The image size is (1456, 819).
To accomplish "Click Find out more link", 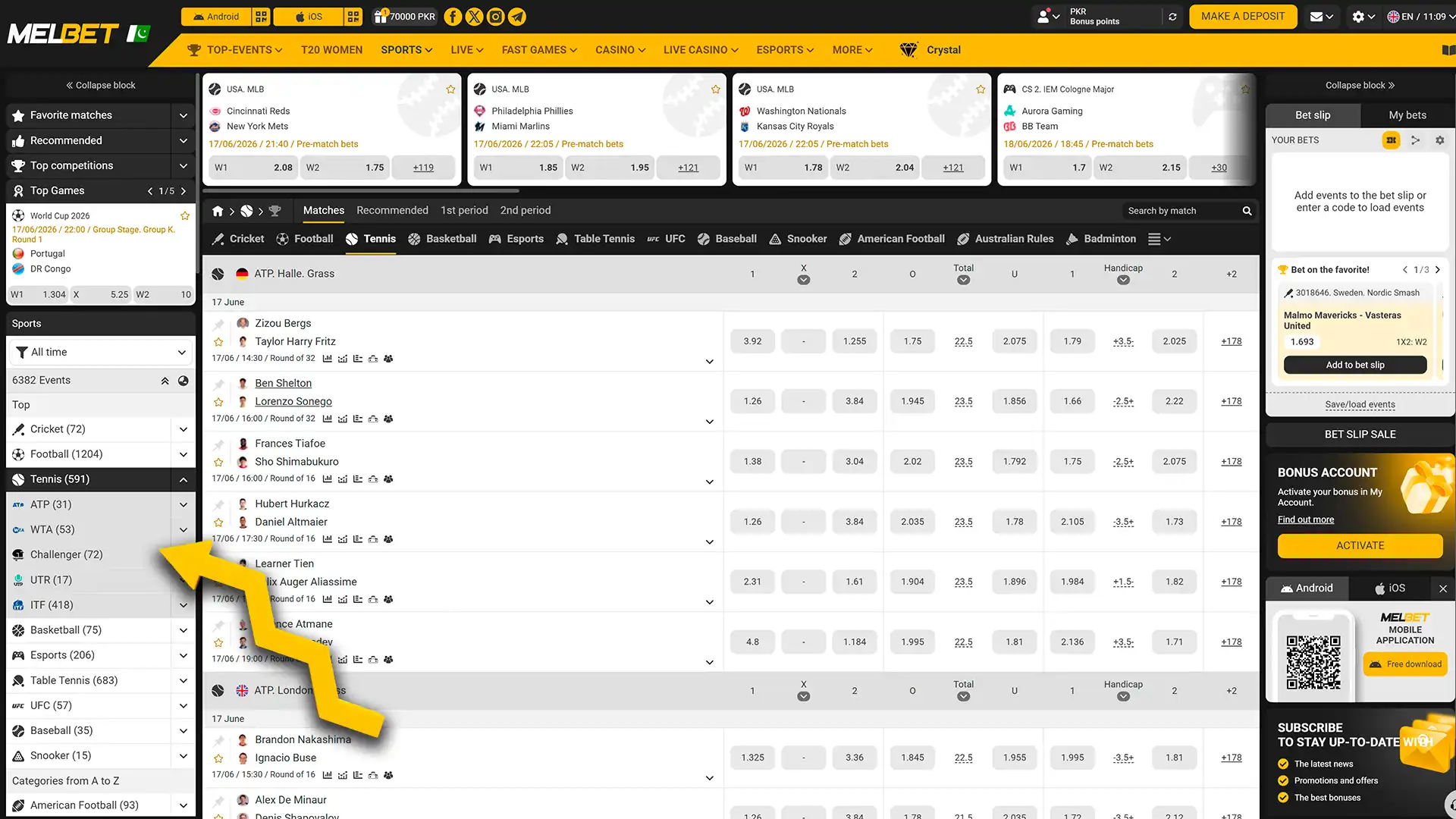I will click(x=1305, y=520).
